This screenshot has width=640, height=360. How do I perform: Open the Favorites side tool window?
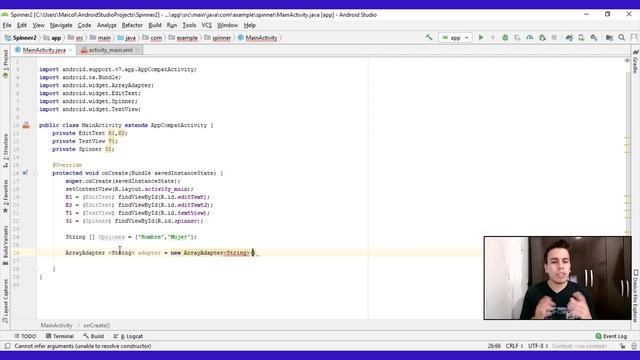(x=5, y=196)
